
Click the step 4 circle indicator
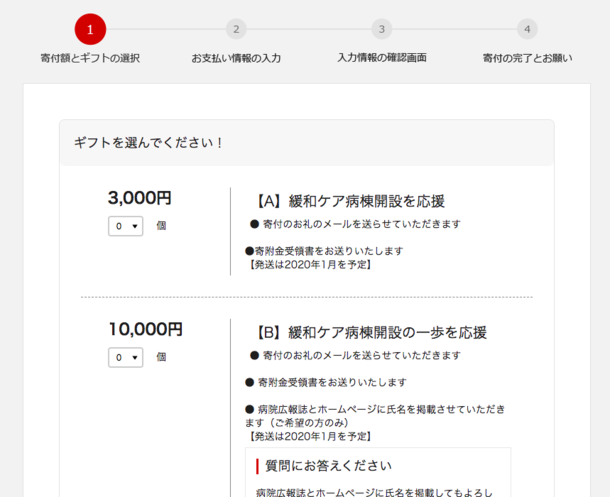[x=527, y=29]
